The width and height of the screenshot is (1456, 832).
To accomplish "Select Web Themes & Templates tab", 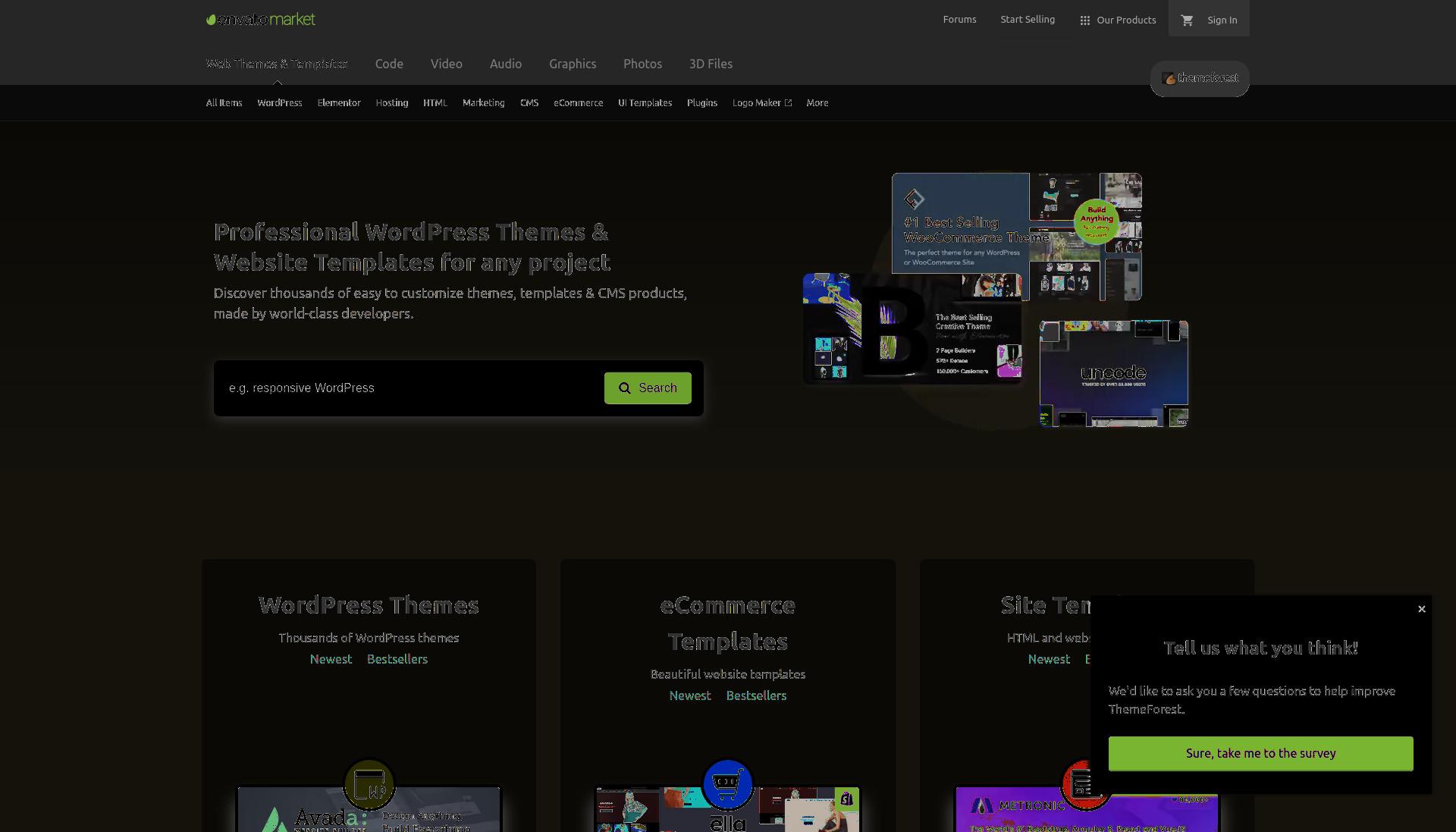I will 277,64.
